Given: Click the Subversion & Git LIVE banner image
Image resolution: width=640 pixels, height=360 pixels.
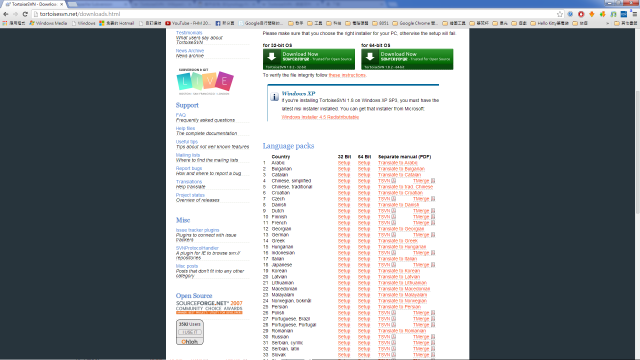Looking at the screenshot, I should pos(205,82).
